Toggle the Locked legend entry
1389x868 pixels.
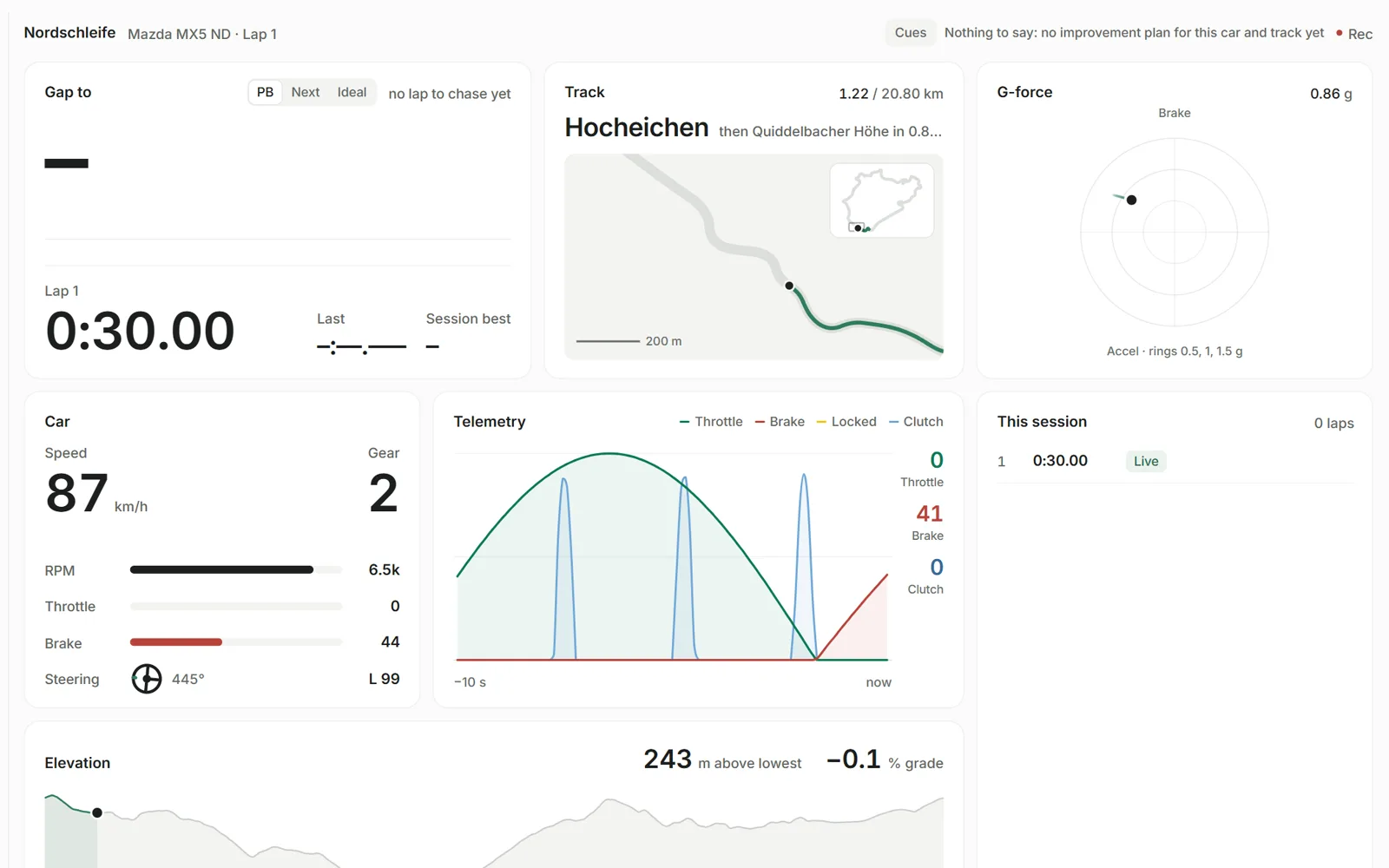[x=846, y=422]
